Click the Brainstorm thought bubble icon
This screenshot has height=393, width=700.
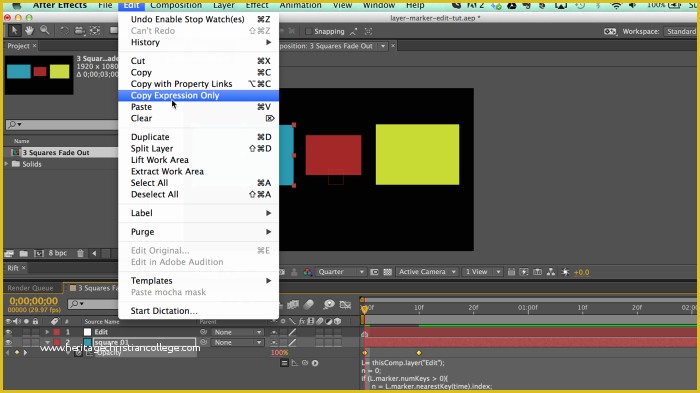pyautogui.click(x=329, y=305)
